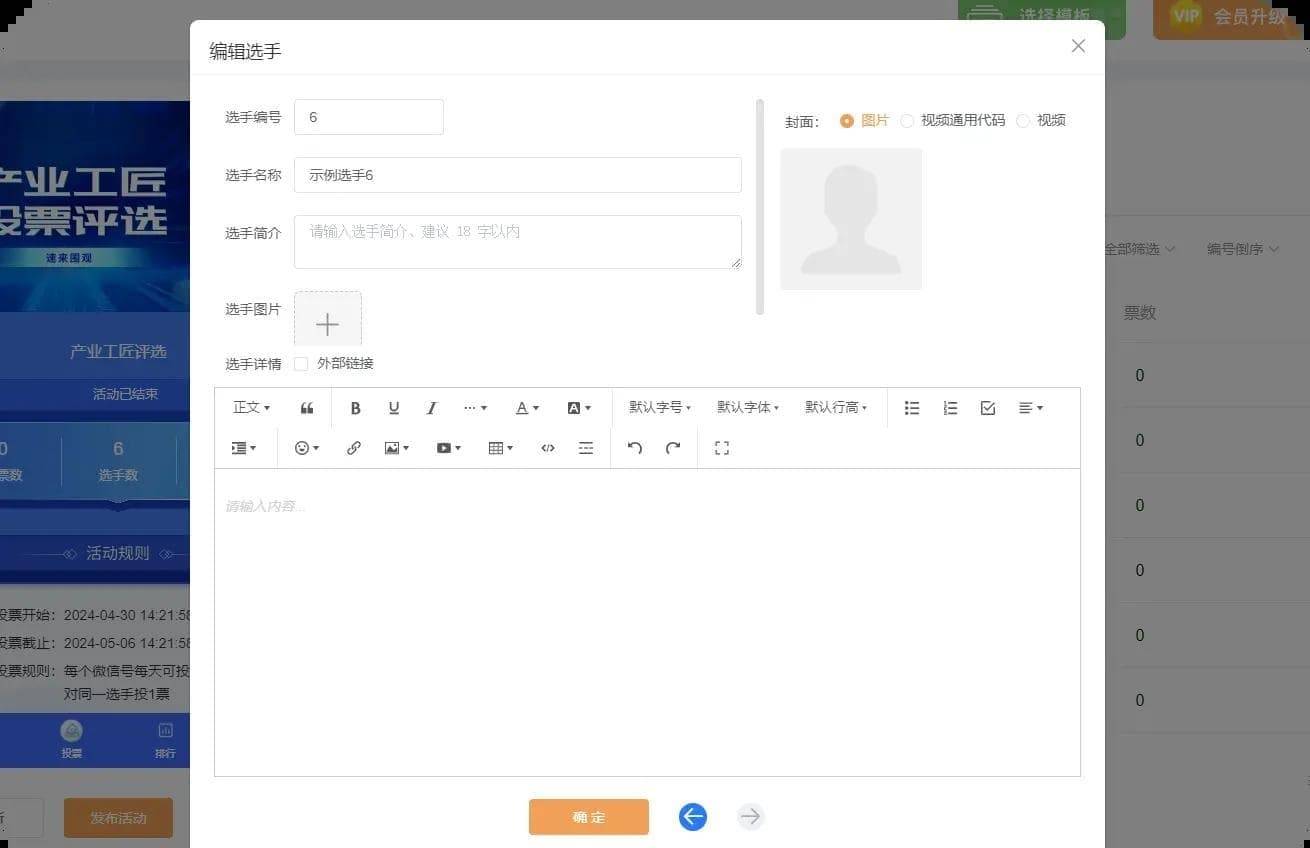This screenshot has width=1310, height=848.
Task: Undo the last editor action
Action: [x=635, y=448]
